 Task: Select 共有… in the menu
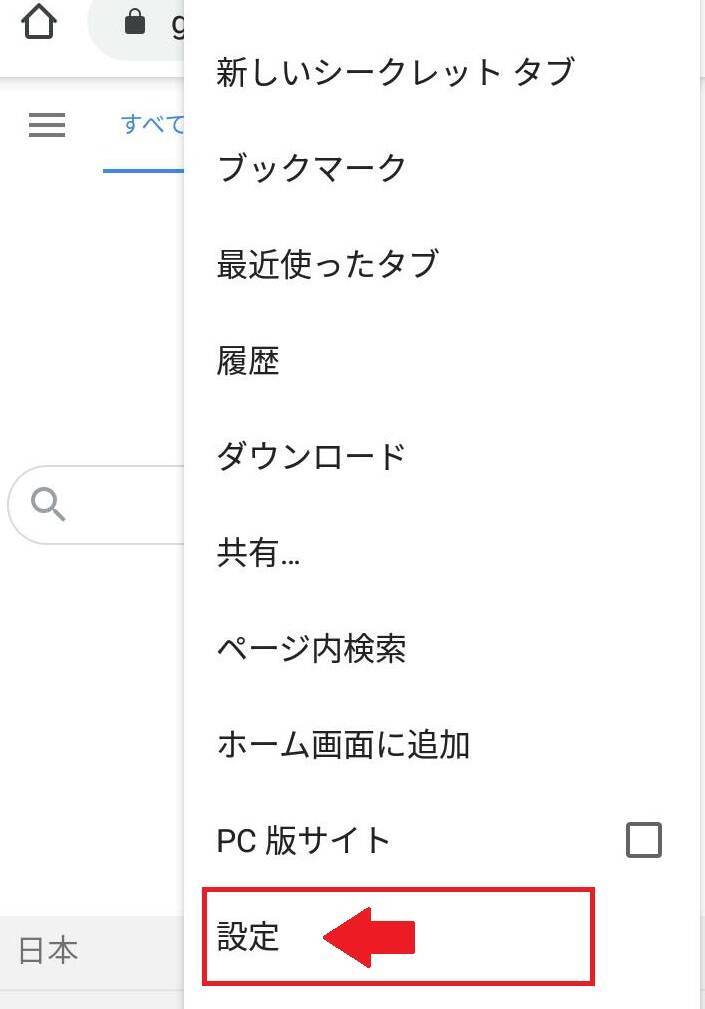coord(258,553)
